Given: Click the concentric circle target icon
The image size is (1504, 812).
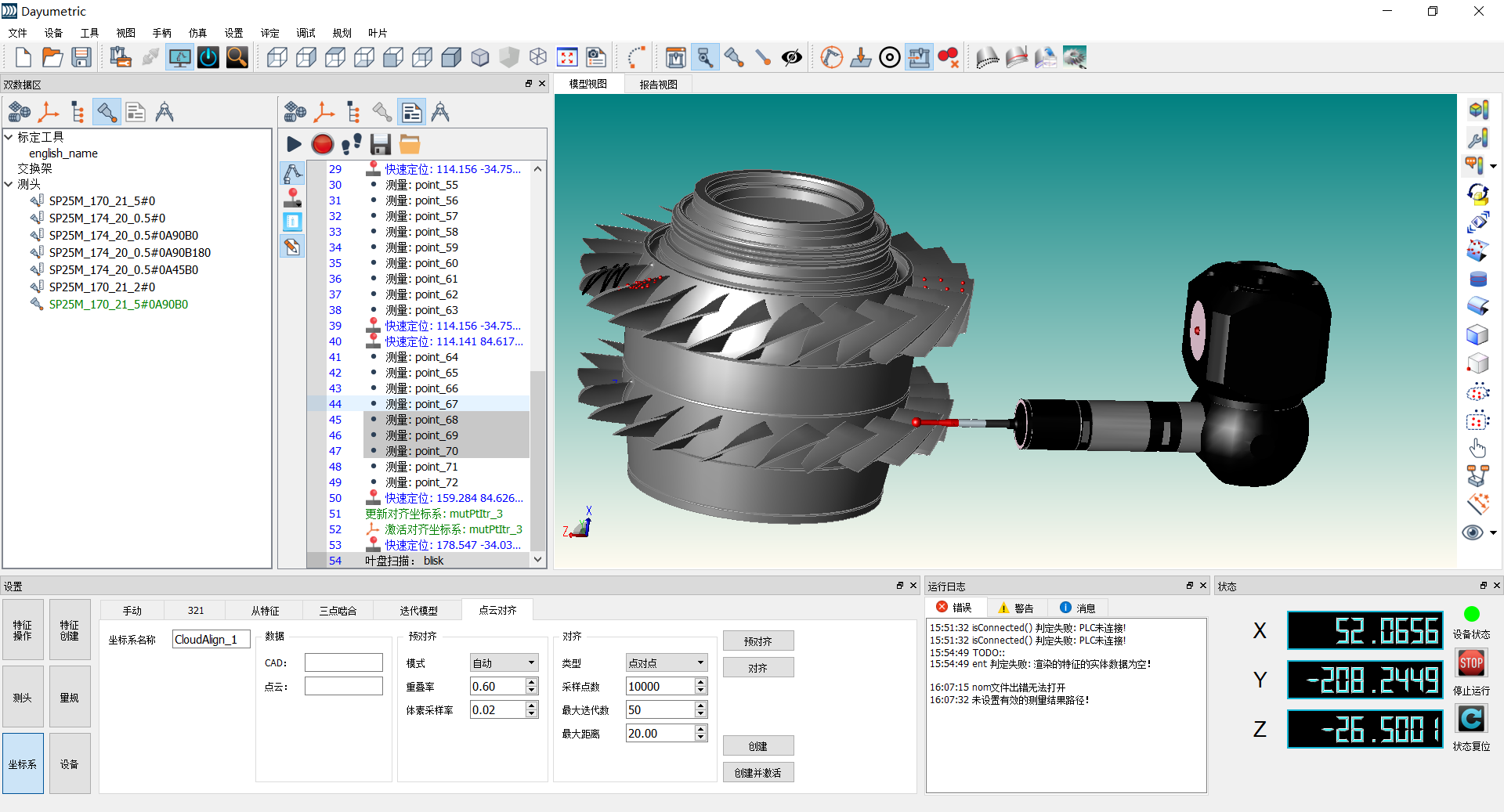Looking at the screenshot, I should coord(890,57).
